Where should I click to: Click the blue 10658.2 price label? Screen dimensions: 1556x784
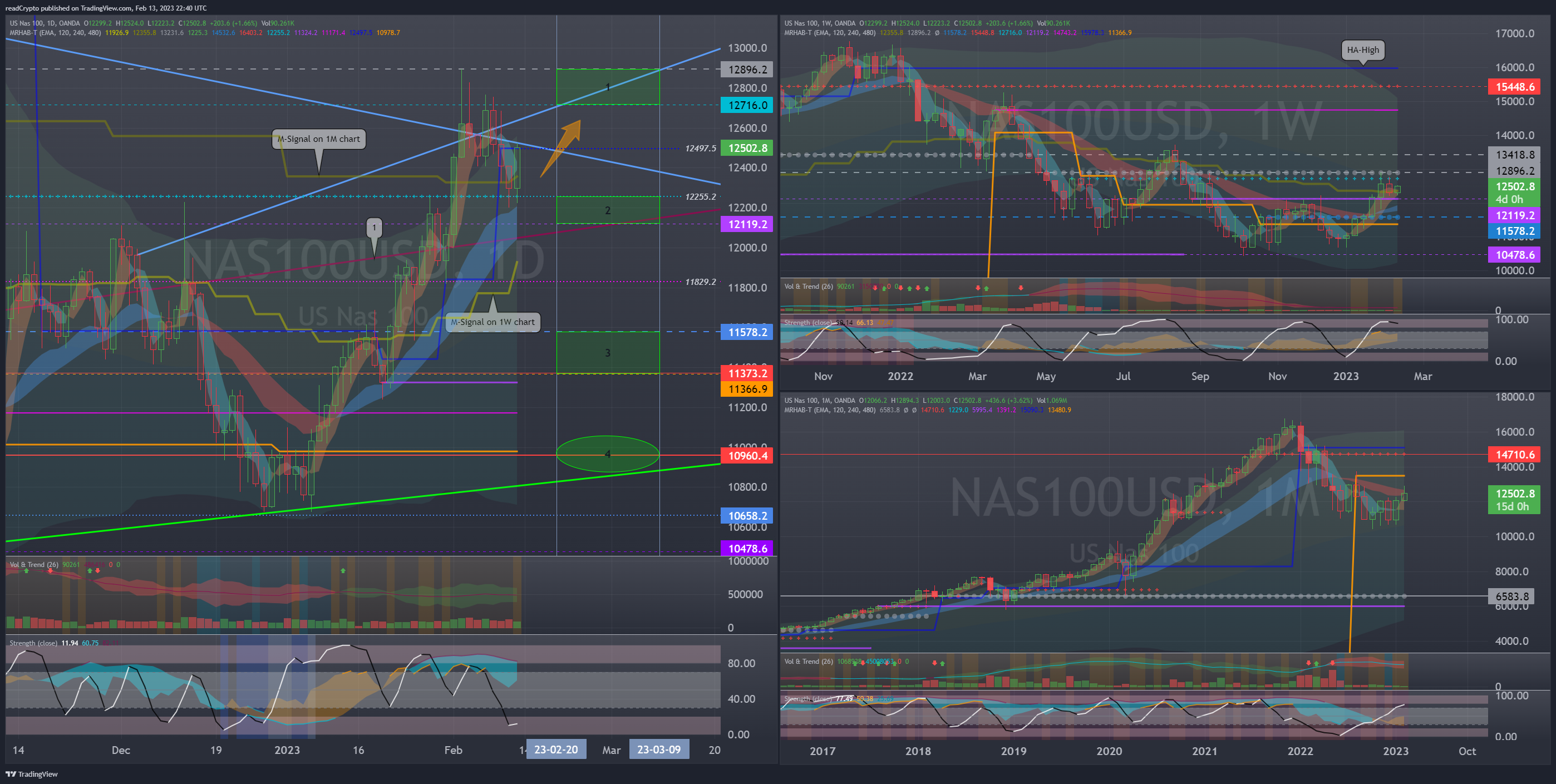[747, 516]
